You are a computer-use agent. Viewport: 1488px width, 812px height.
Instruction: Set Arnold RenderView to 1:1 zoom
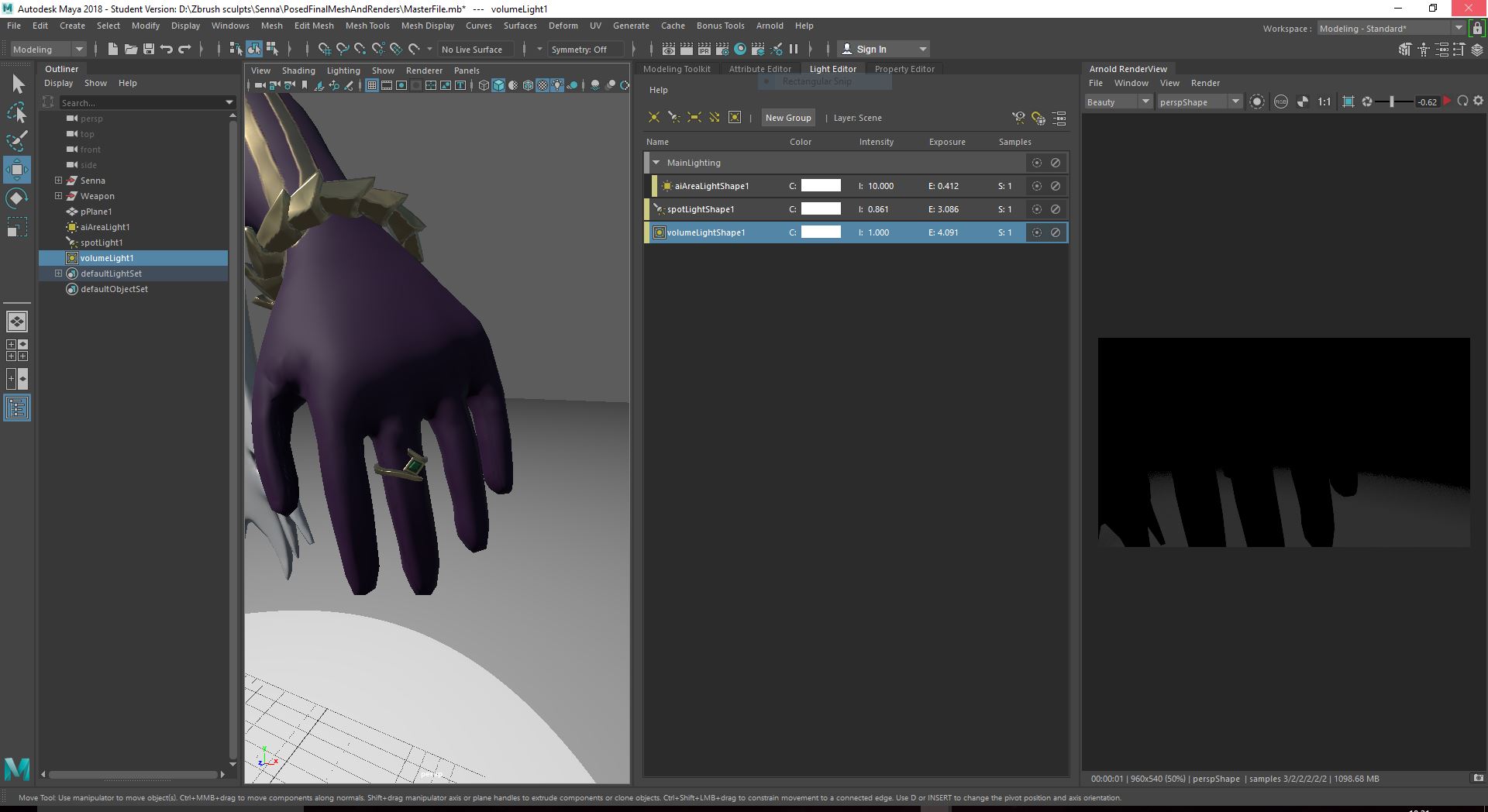click(x=1323, y=101)
